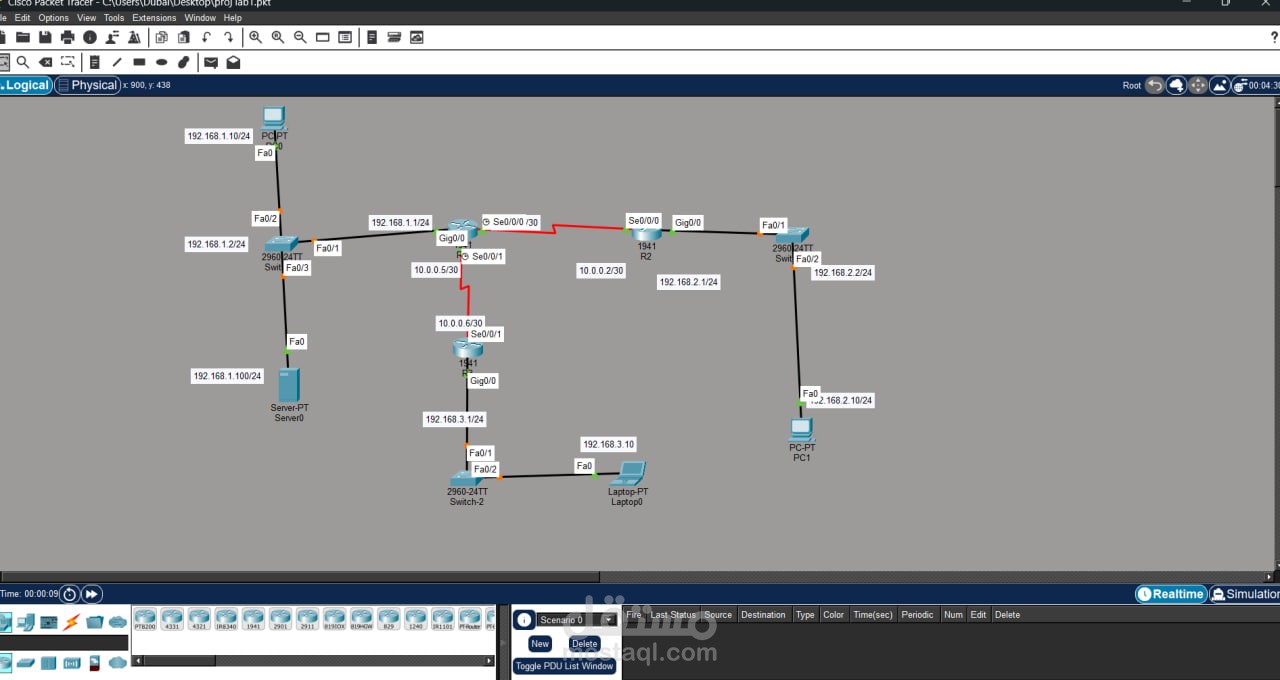Choose the Connections lightning bolt category
The width and height of the screenshot is (1280, 680).
[71, 622]
